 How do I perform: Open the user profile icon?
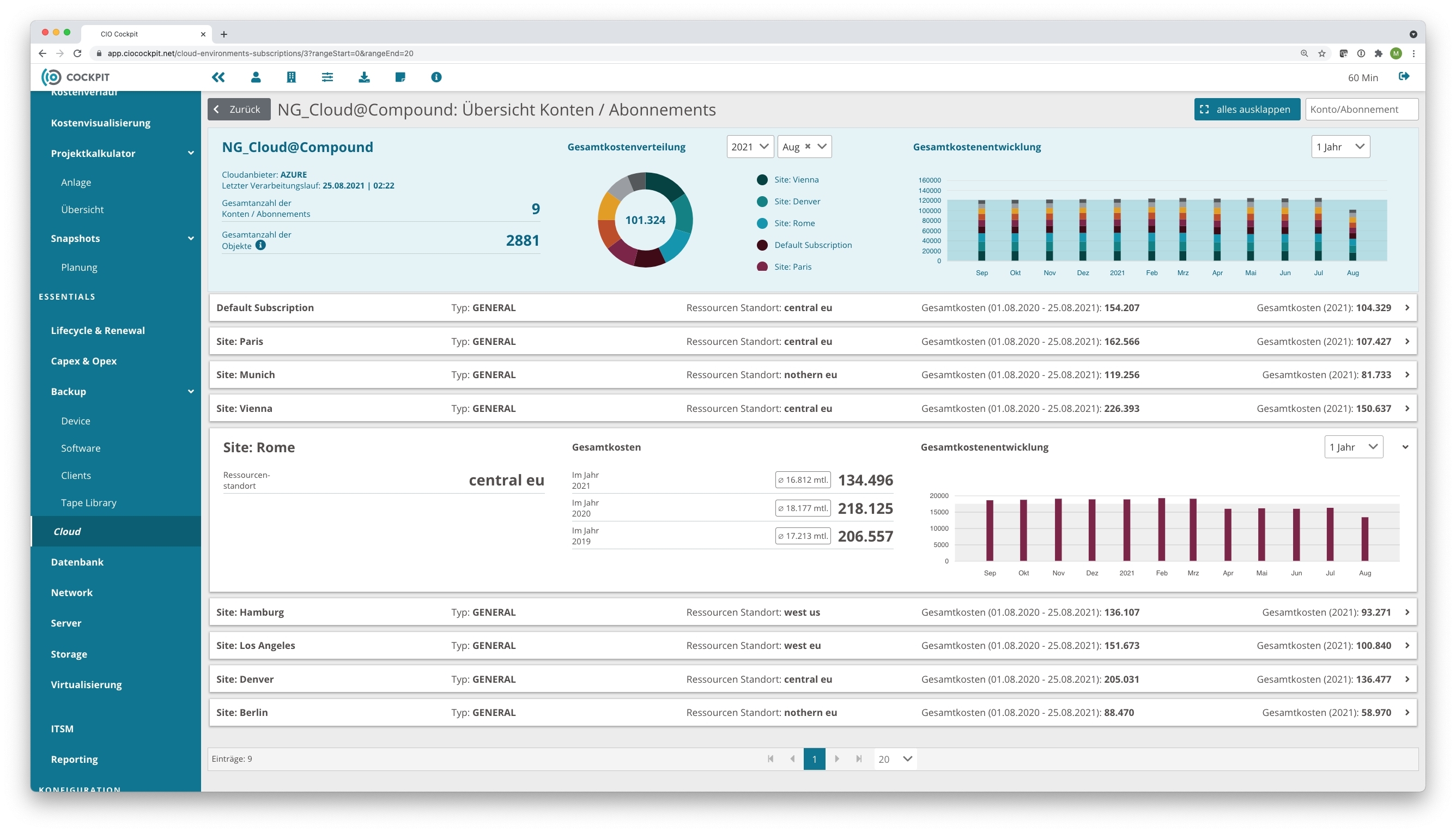256,77
